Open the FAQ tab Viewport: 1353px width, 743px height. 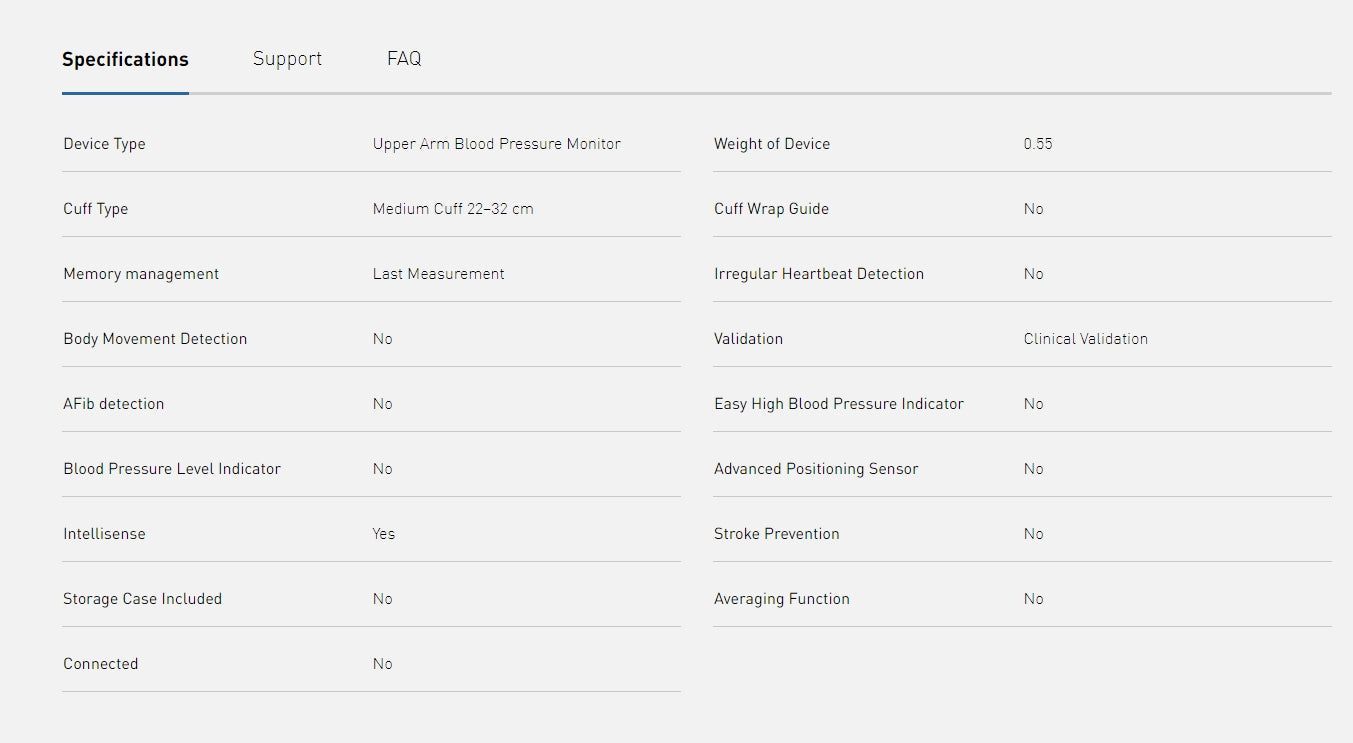point(404,59)
